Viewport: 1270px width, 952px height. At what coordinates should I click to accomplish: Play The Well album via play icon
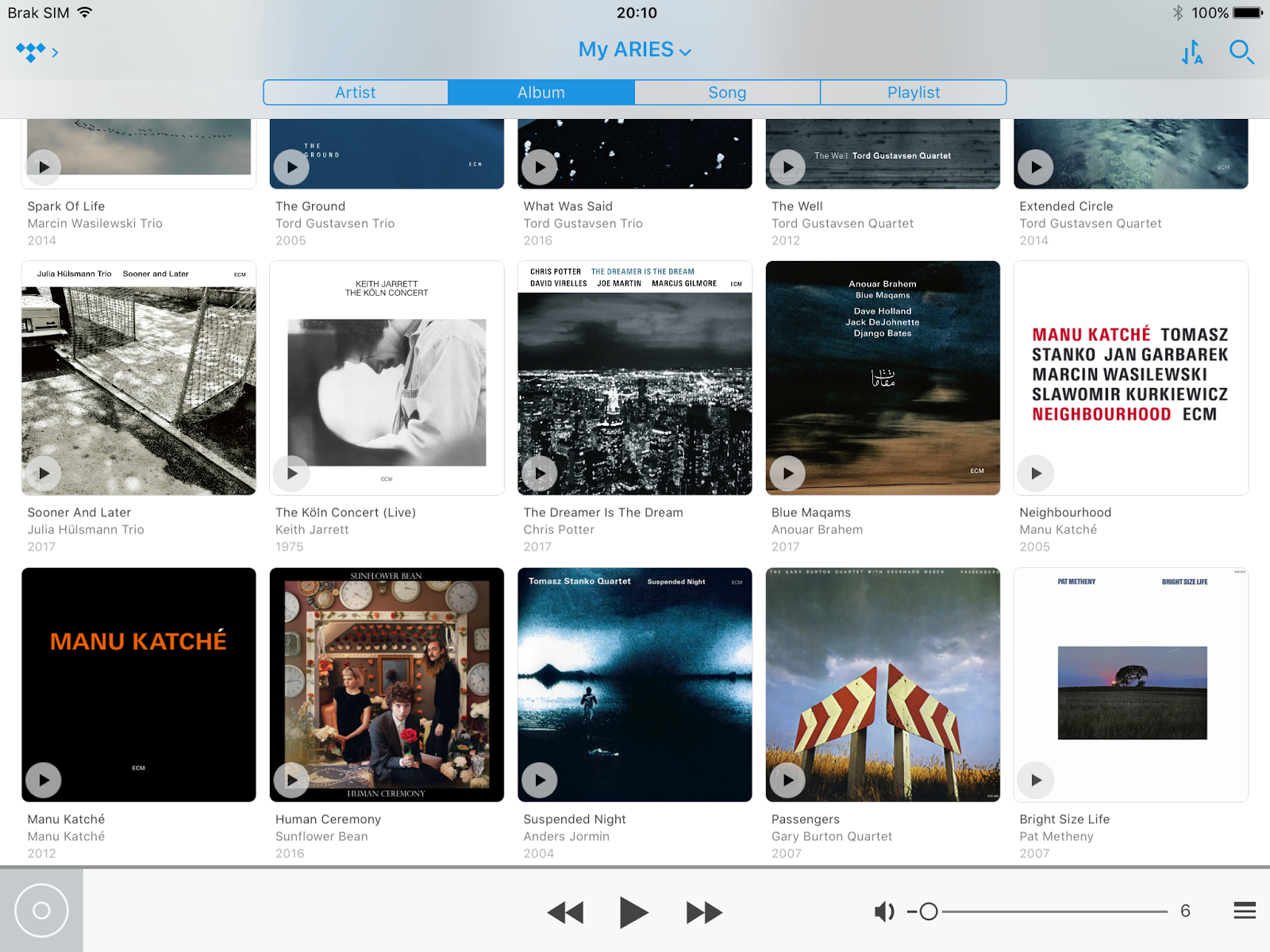point(787,167)
